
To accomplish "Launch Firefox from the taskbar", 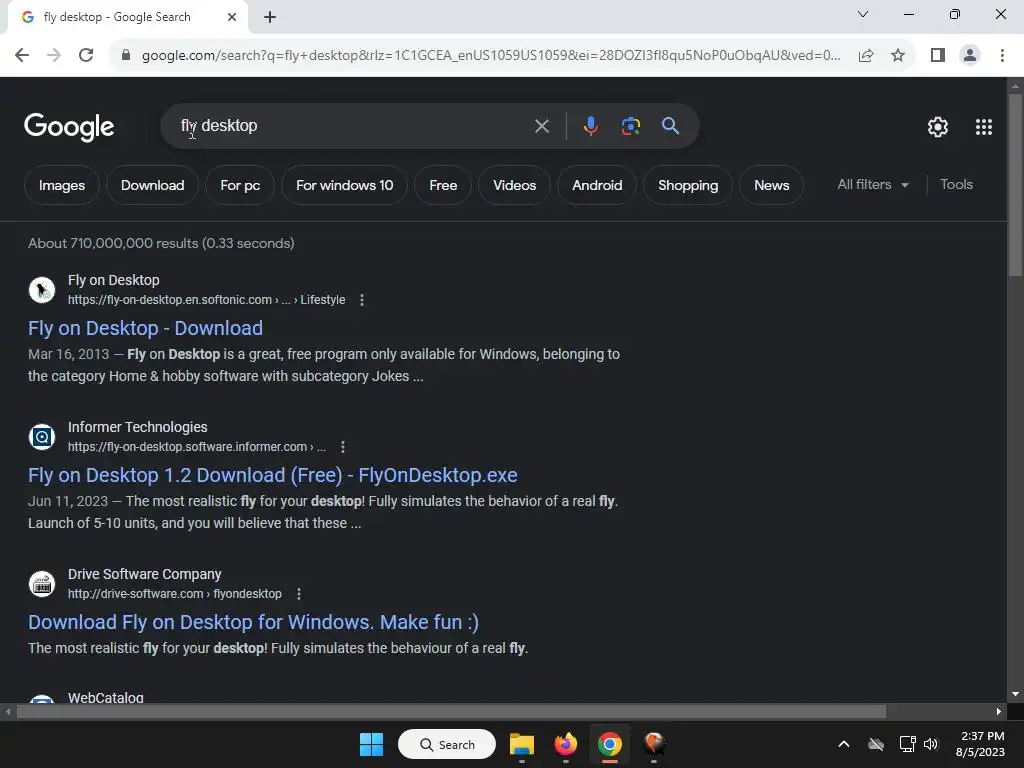I will [x=566, y=744].
